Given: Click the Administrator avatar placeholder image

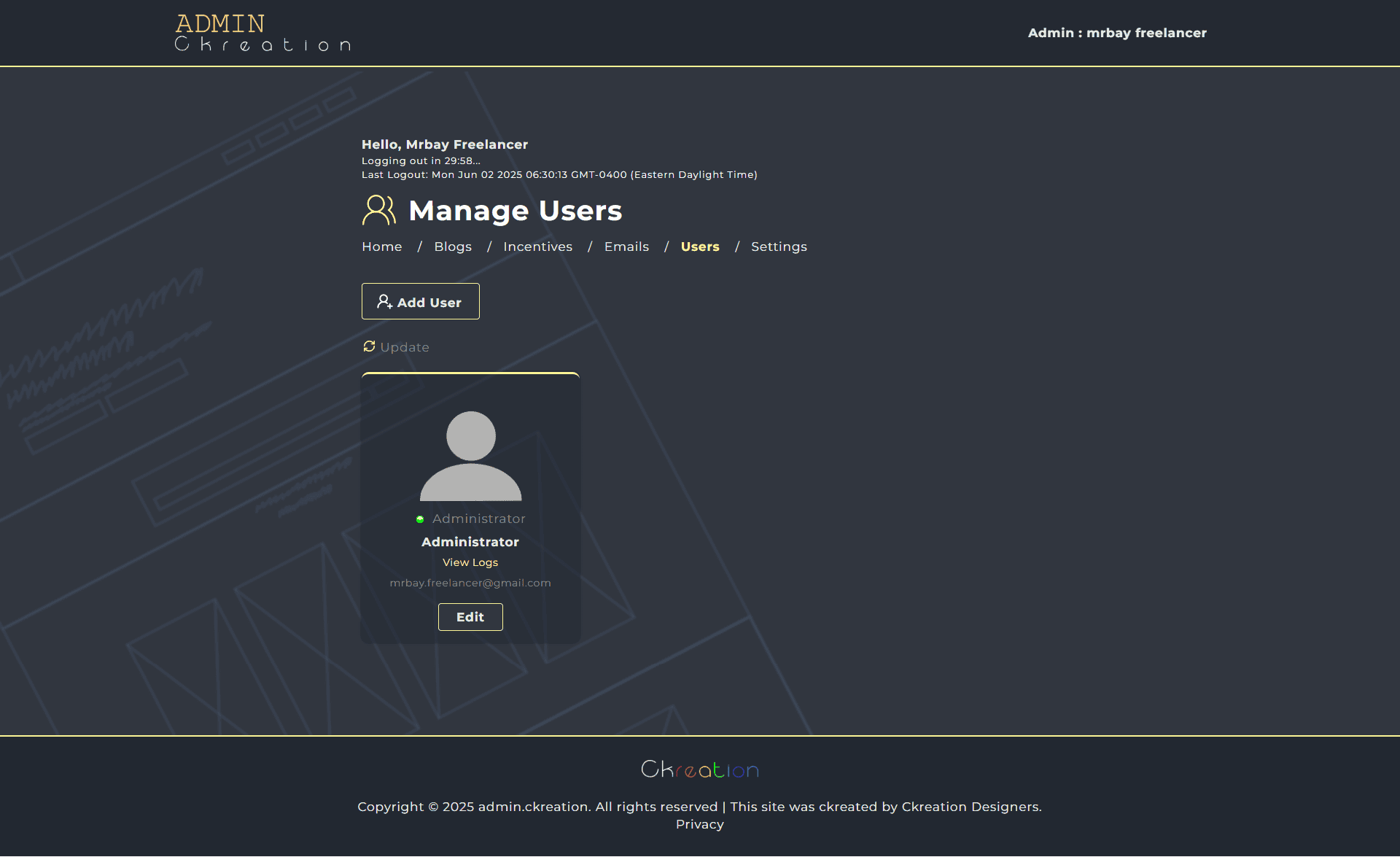Looking at the screenshot, I should [x=470, y=456].
